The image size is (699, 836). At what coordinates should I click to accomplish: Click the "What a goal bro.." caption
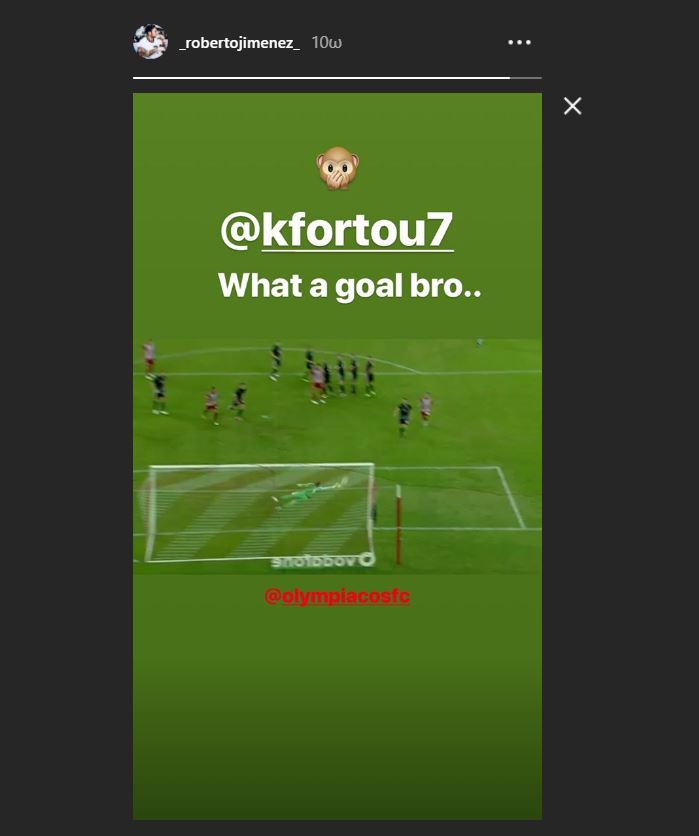tap(349, 286)
